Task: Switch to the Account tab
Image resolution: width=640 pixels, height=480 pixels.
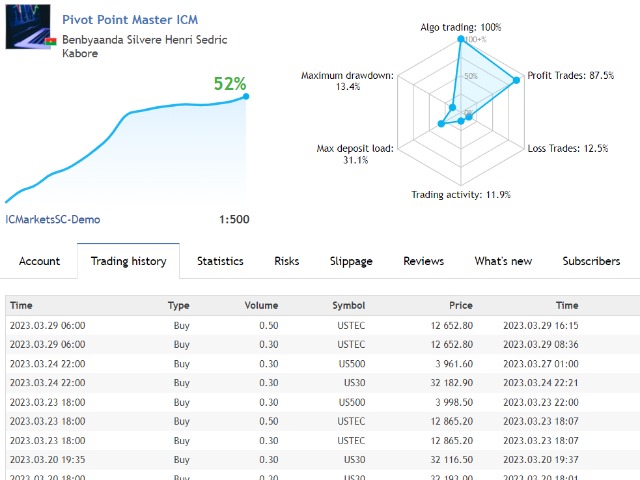Action: click(x=39, y=261)
